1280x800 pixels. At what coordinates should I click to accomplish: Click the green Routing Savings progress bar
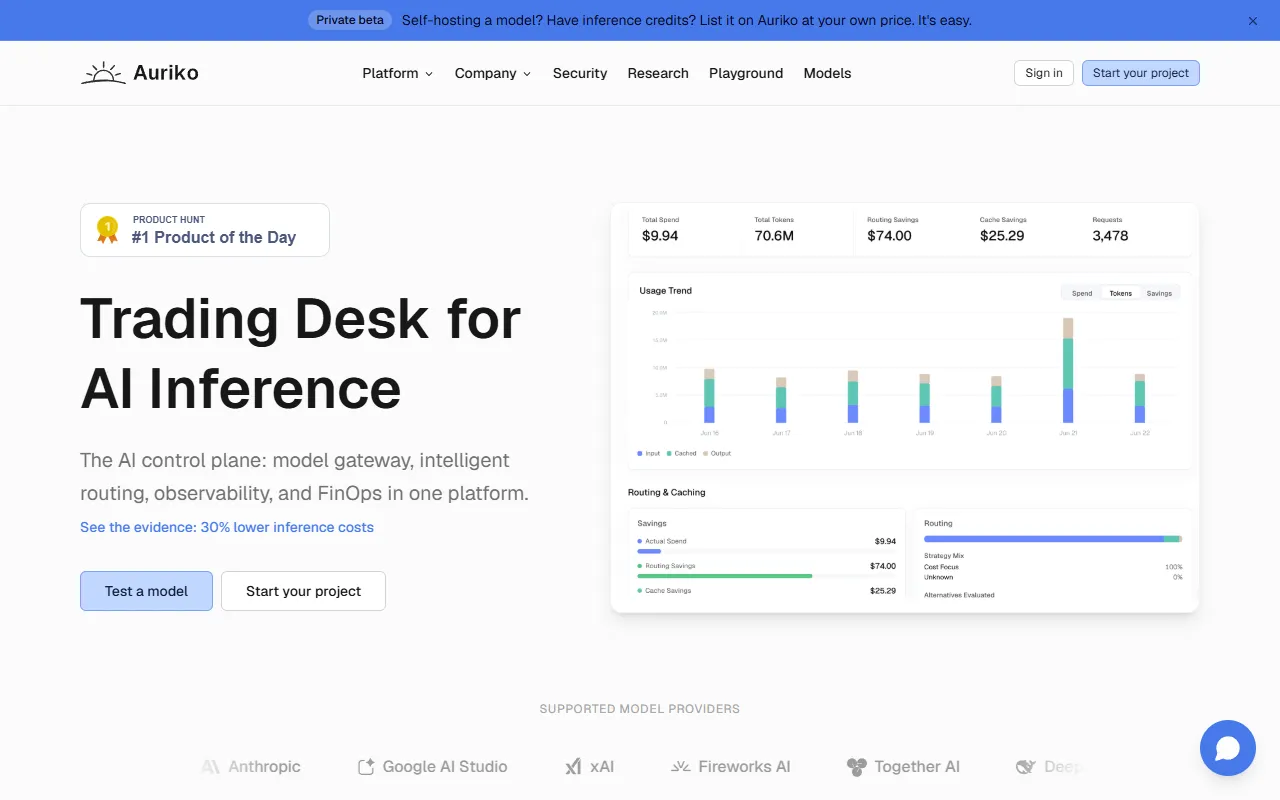[724, 576]
